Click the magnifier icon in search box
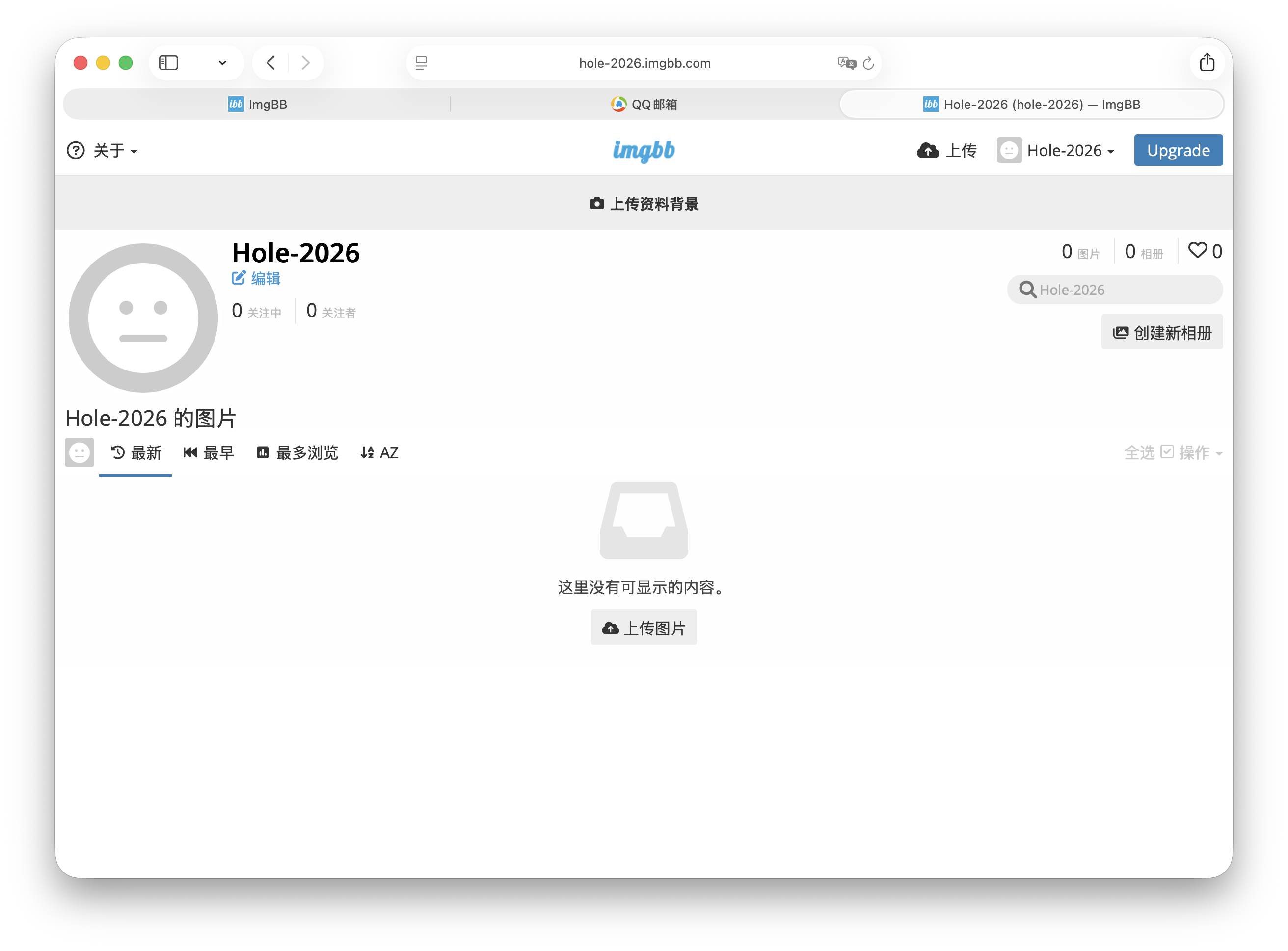 pos(1028,290)
